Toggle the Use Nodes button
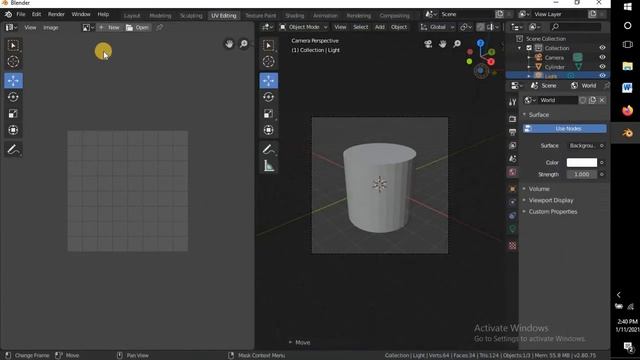 [x=564, y=129]
